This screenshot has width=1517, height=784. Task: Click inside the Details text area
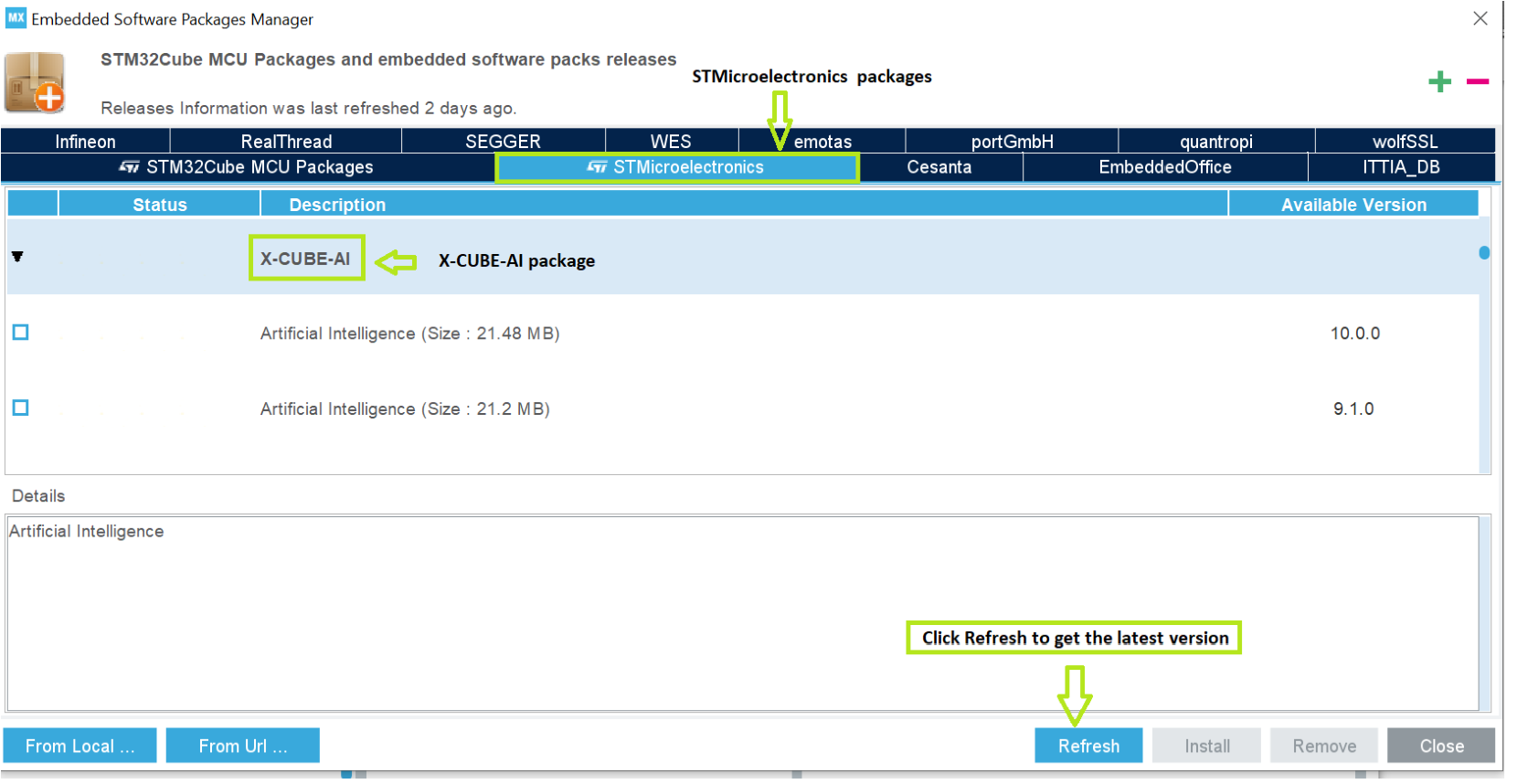pos(742,613)
